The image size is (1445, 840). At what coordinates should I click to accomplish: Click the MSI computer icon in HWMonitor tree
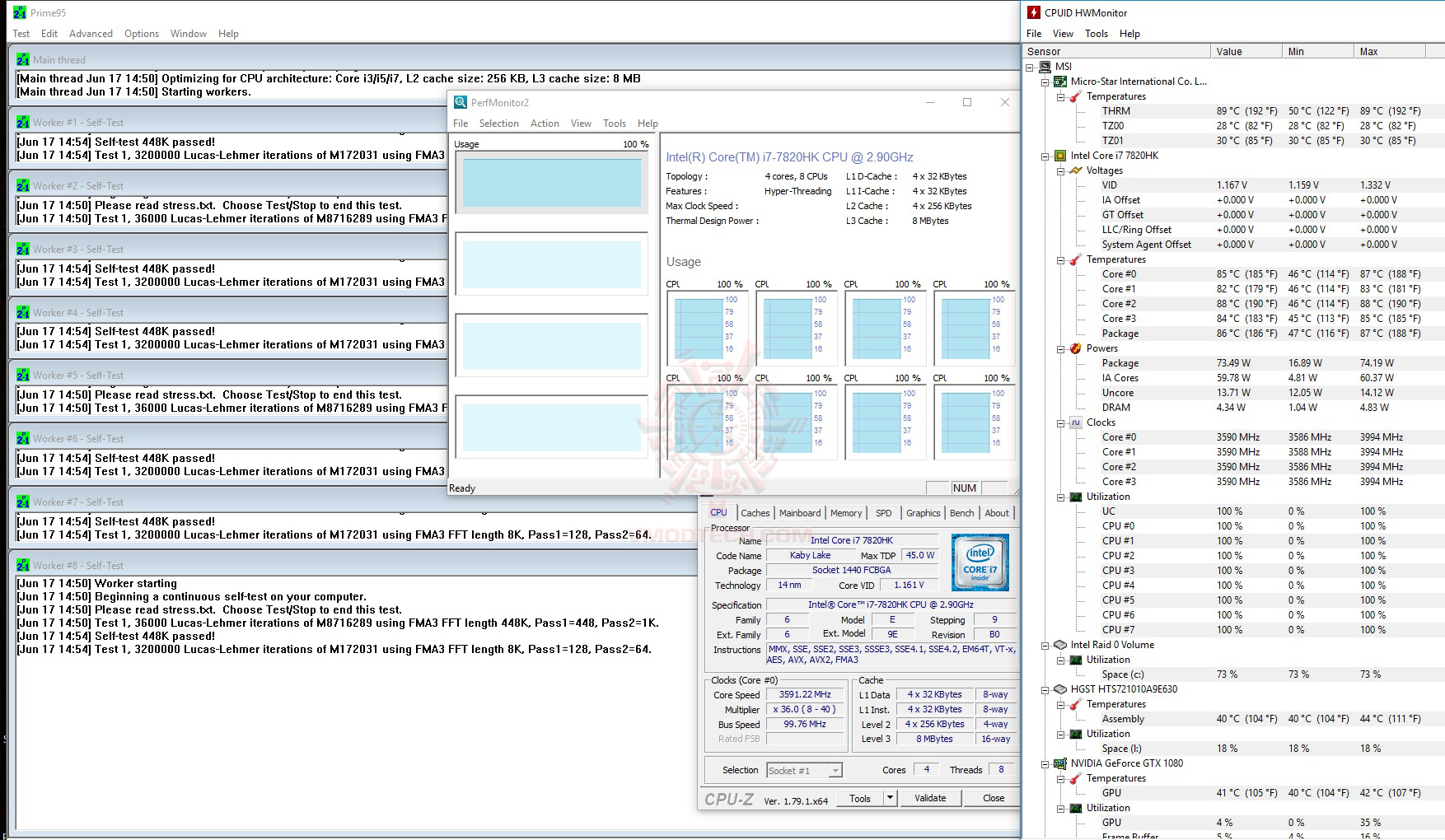coord(1045,67)
